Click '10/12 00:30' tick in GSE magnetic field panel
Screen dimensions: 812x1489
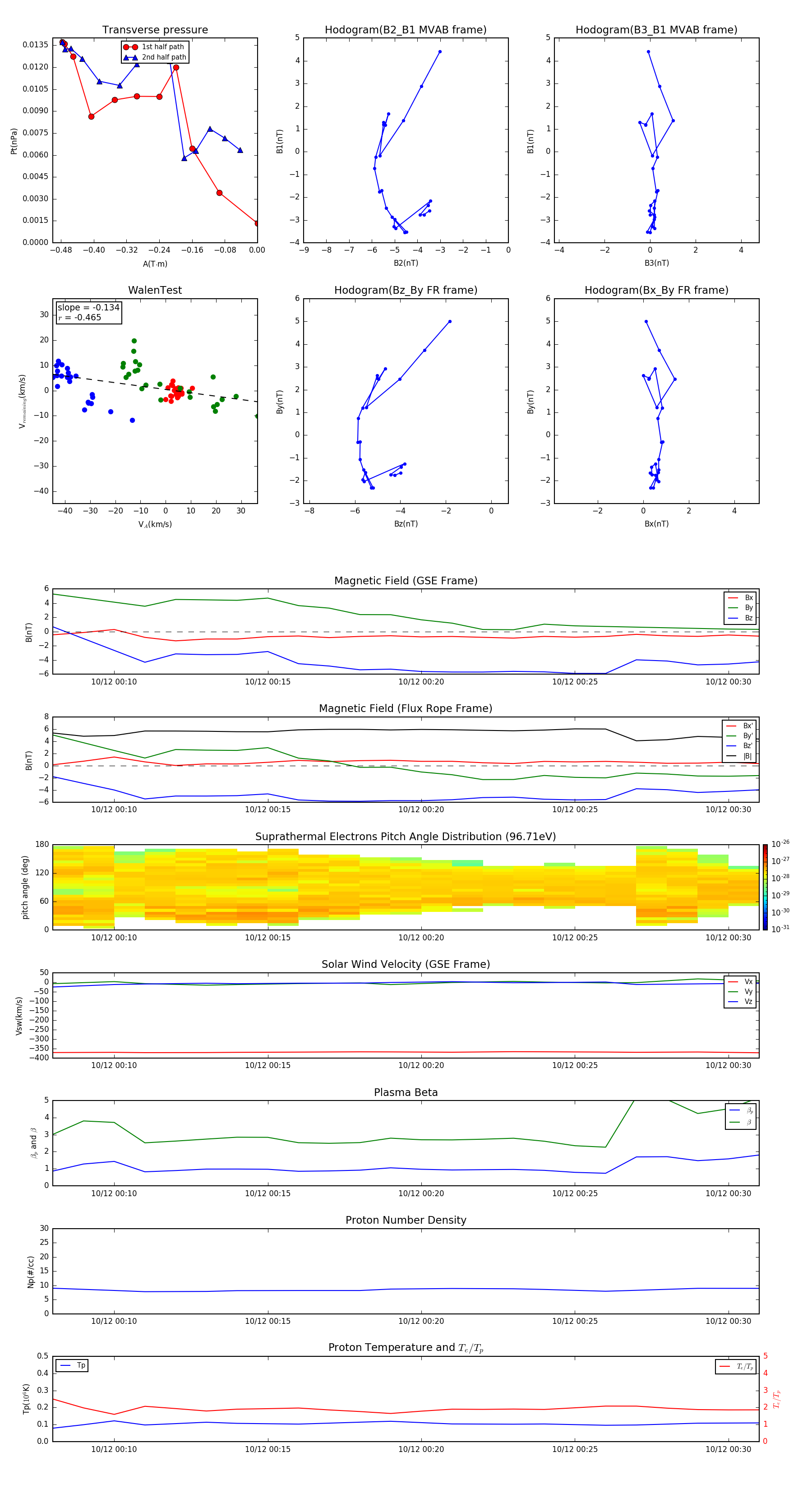pos(728,682)
